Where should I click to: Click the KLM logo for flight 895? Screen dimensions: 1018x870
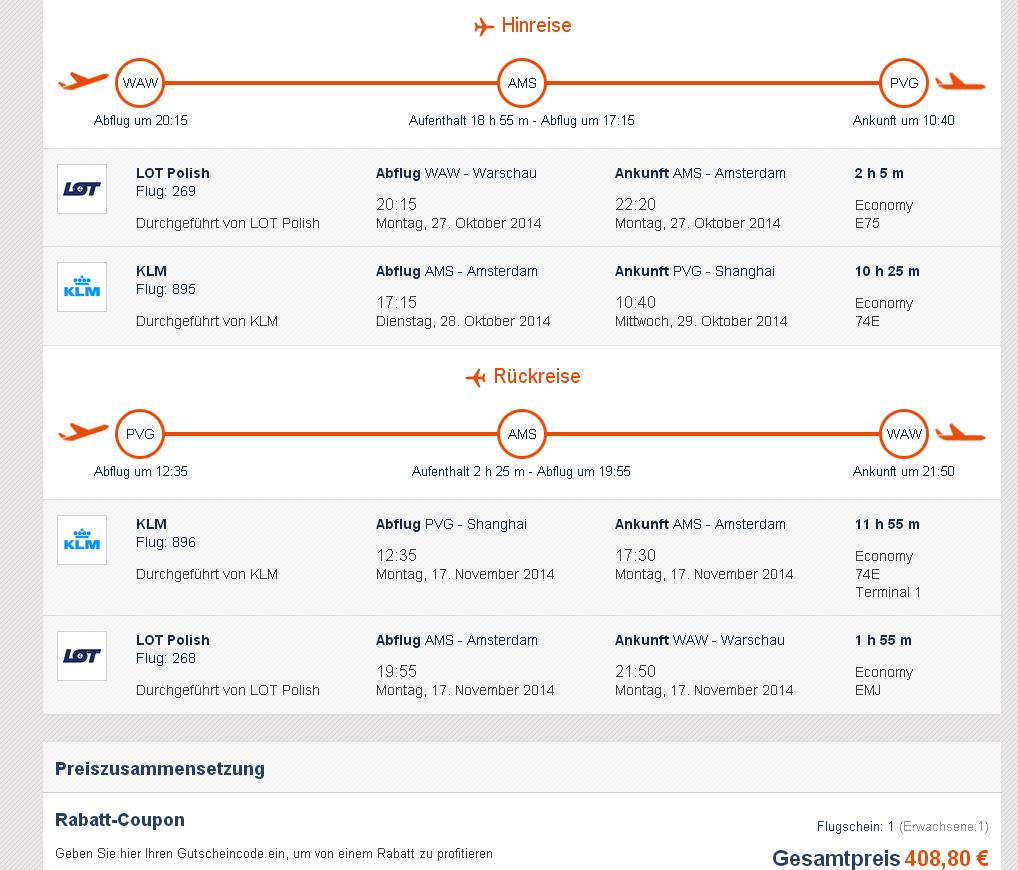tap(82, 287)
